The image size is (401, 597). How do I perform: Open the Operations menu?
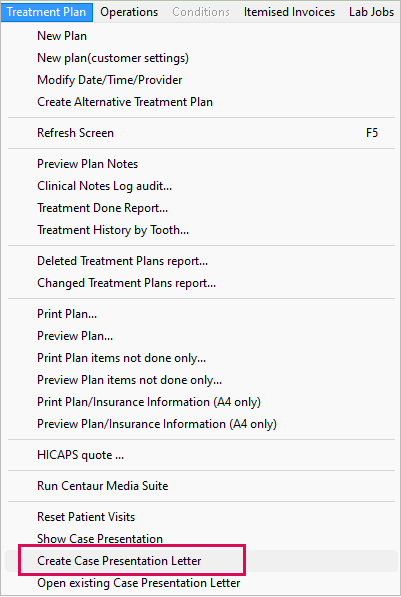[129, 12]
